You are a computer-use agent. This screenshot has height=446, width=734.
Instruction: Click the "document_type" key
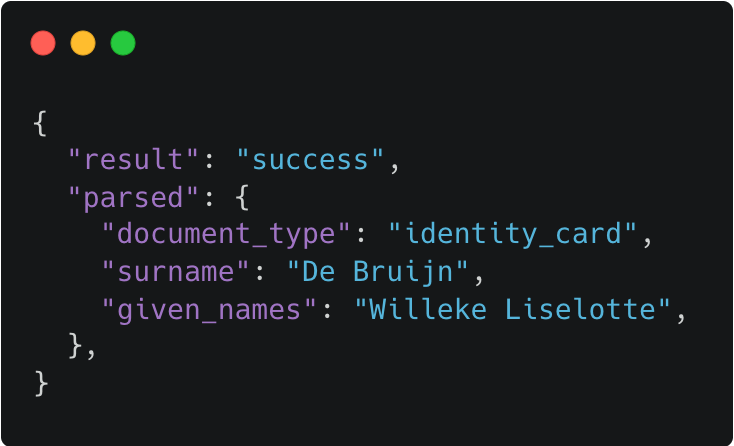pyautogui.click(x=226, y=234)
